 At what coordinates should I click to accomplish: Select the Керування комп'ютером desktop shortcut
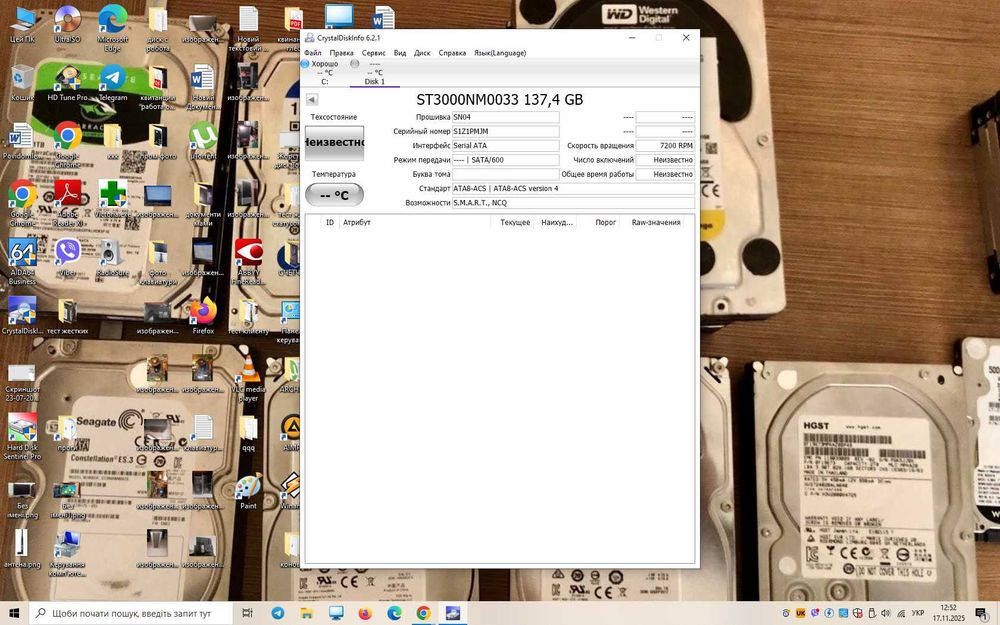(68, 554)
